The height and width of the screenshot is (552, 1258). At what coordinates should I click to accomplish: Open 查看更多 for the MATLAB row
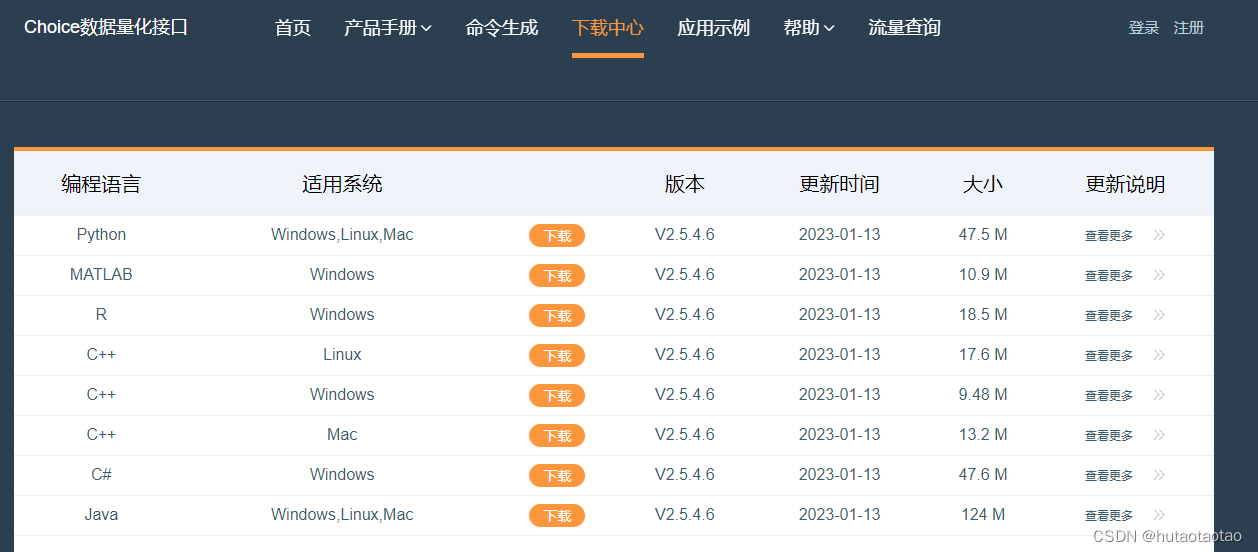coord(1109,276)
